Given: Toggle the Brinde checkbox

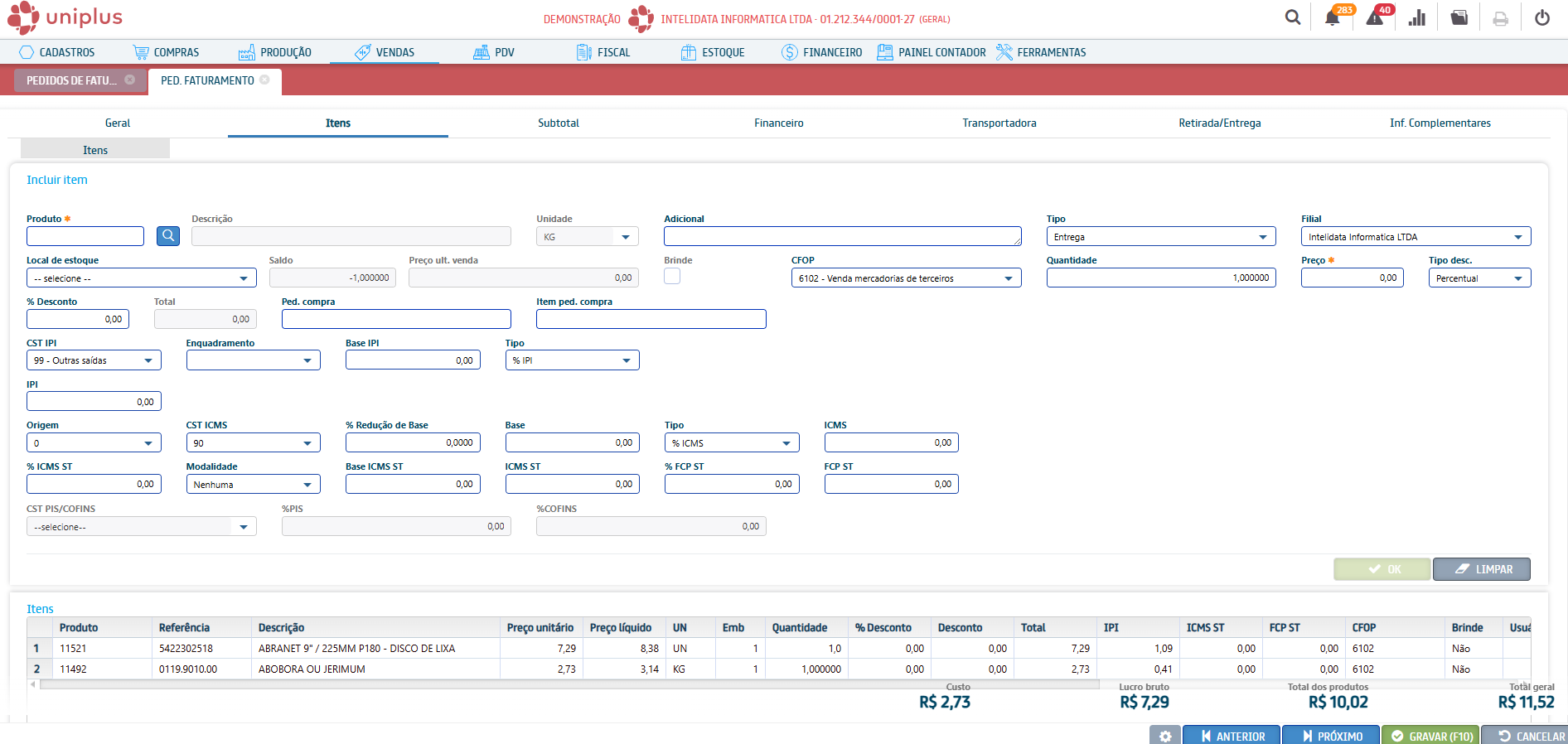Looking at the screenshot, I should pos(672,277).
